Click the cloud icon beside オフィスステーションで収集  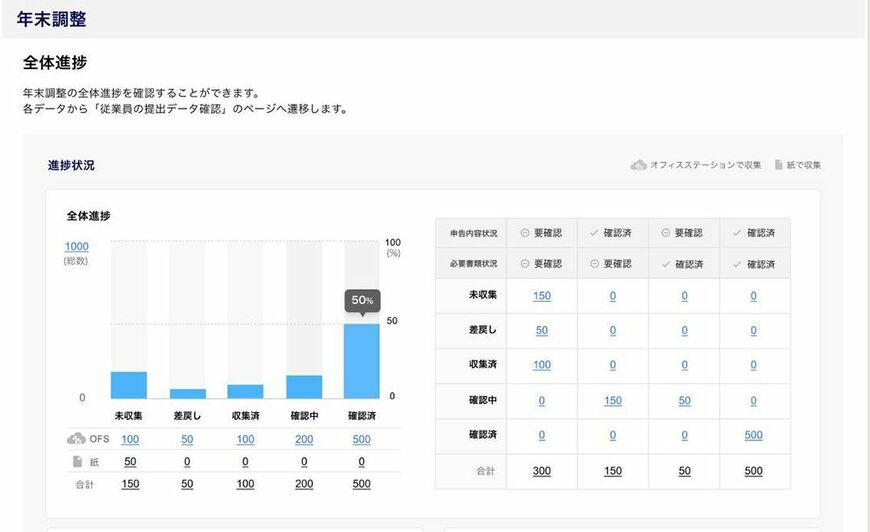point(639,165)
